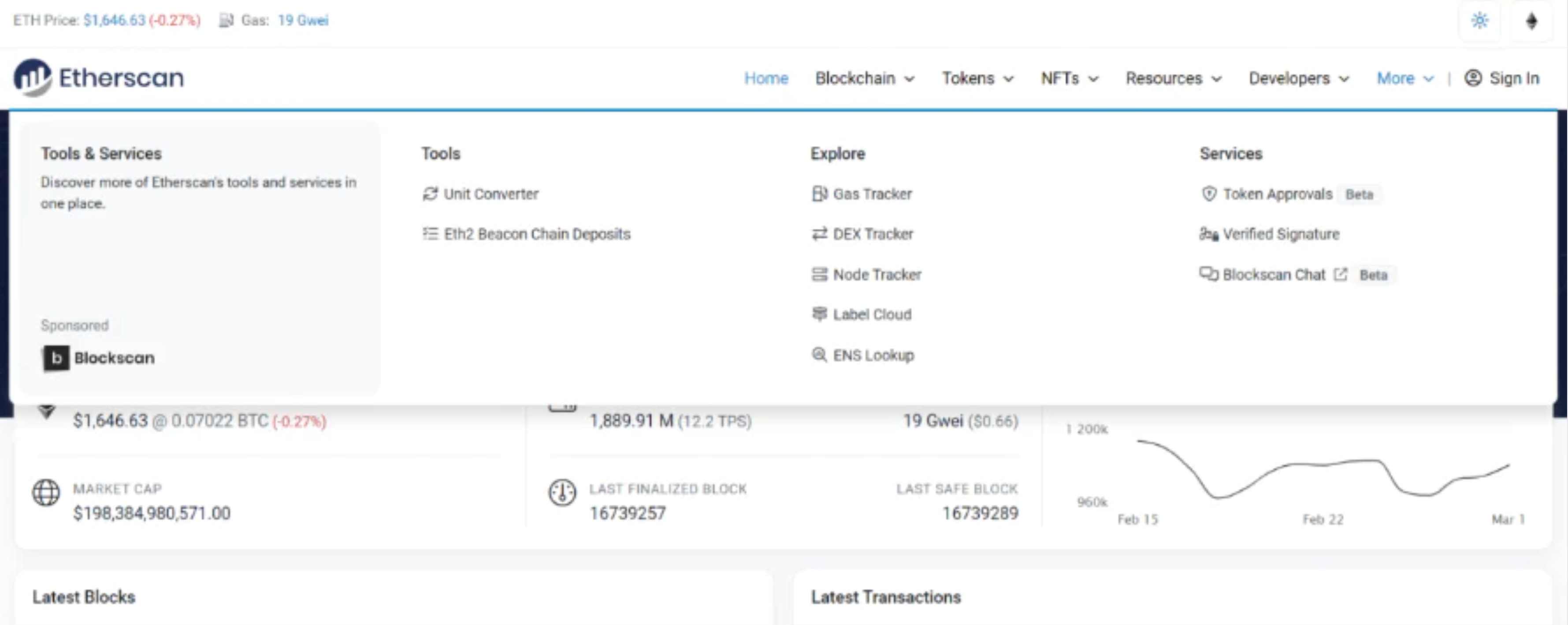Expand the NFTs dropdown menu
Viewport: 1568px width, 625px height.
tap(1070, 78)
